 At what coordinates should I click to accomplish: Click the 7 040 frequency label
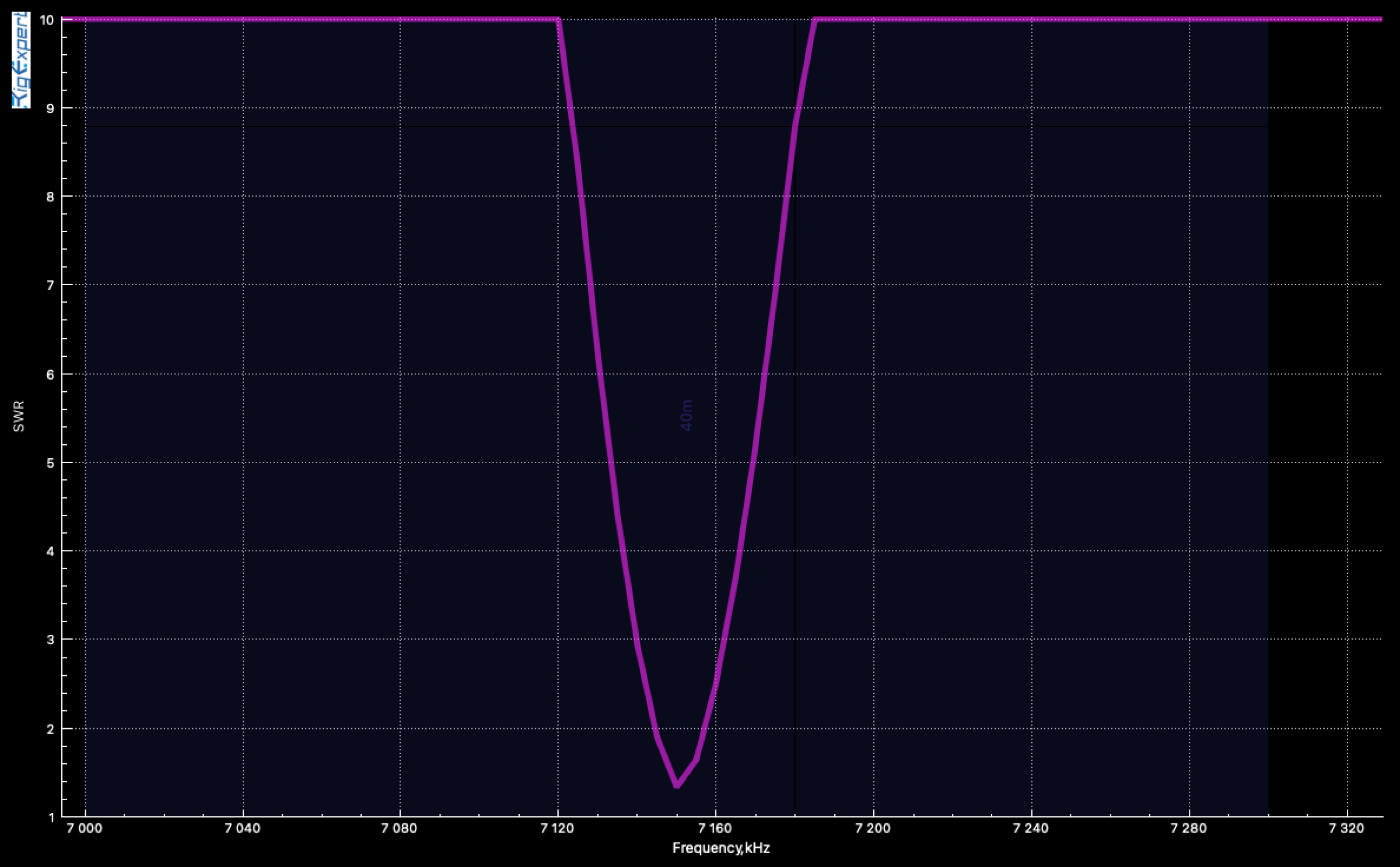tap(242, 829)
